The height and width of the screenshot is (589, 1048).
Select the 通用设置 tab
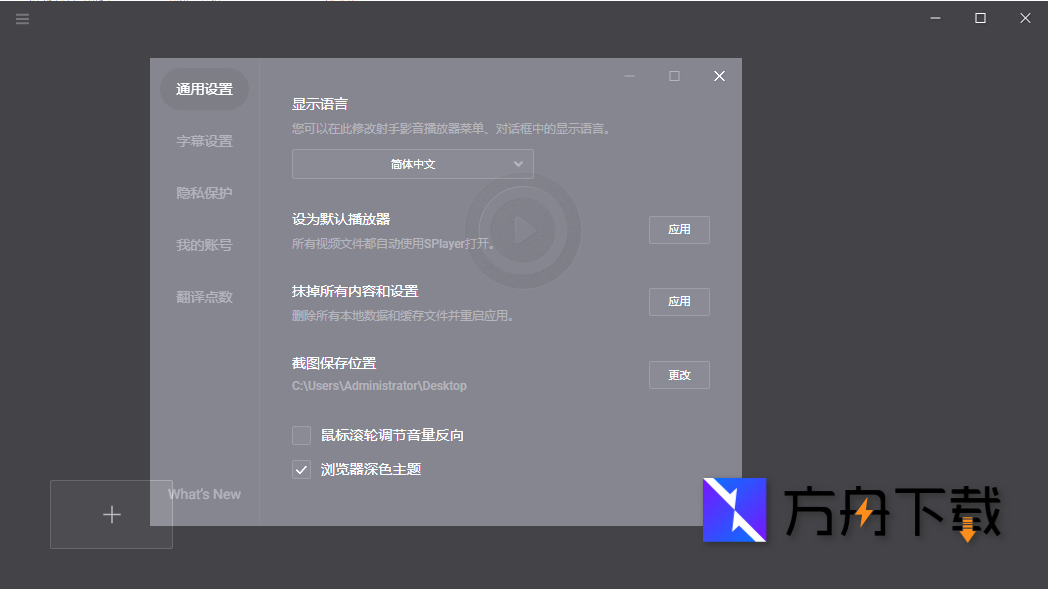pyautogui.click(x=204, y=88)
